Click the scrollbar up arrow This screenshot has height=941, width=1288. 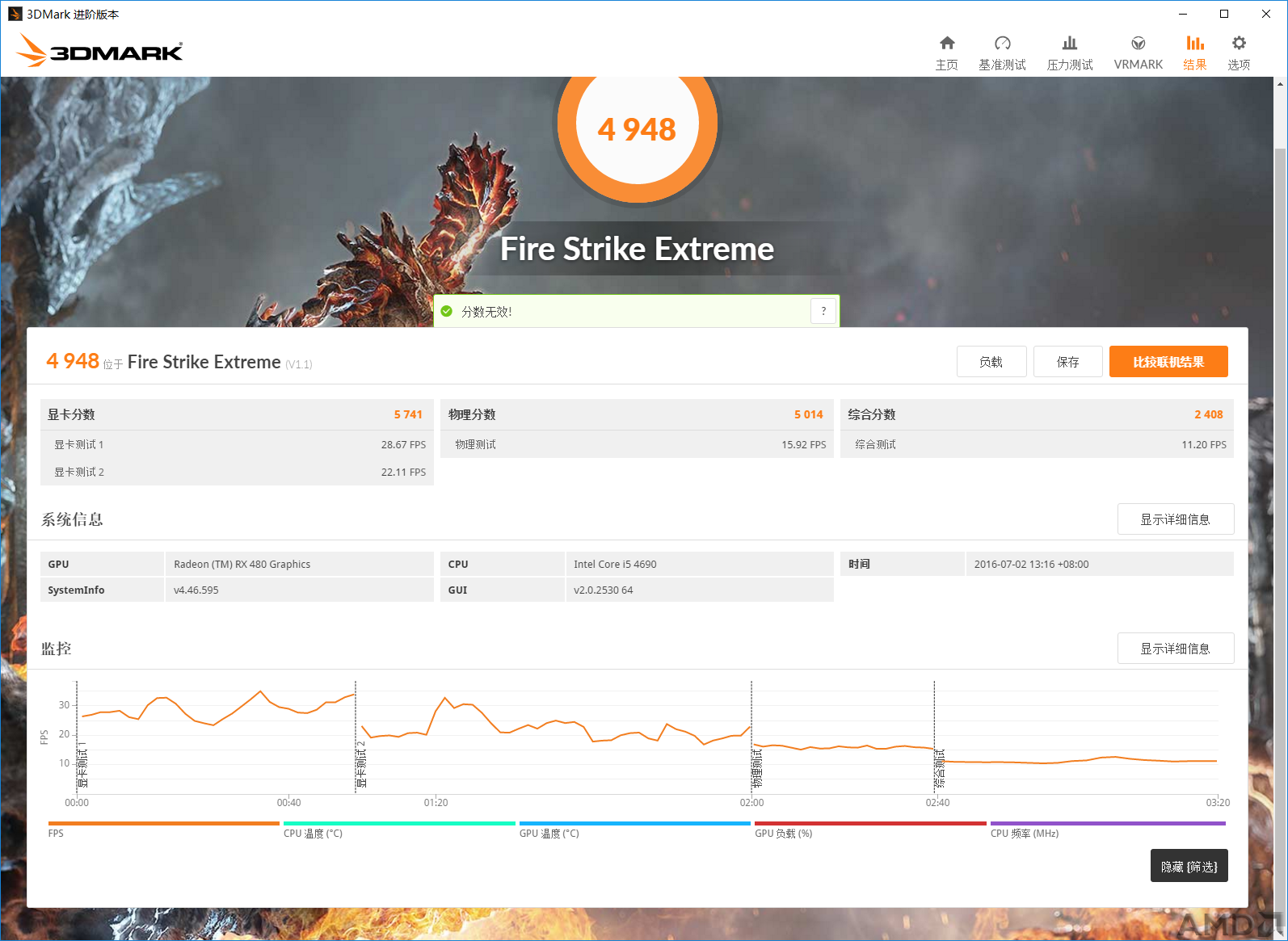(x=1280, y=84)
